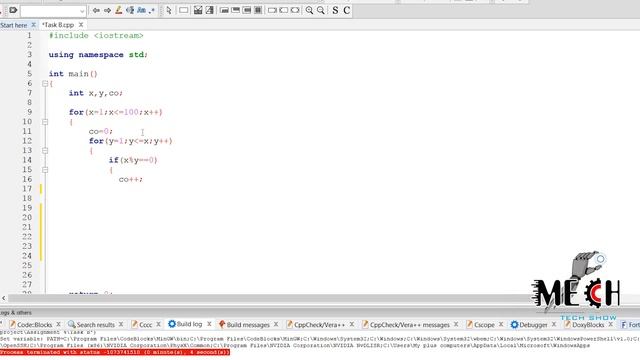Close the Cscope tab

pos(501,324)
